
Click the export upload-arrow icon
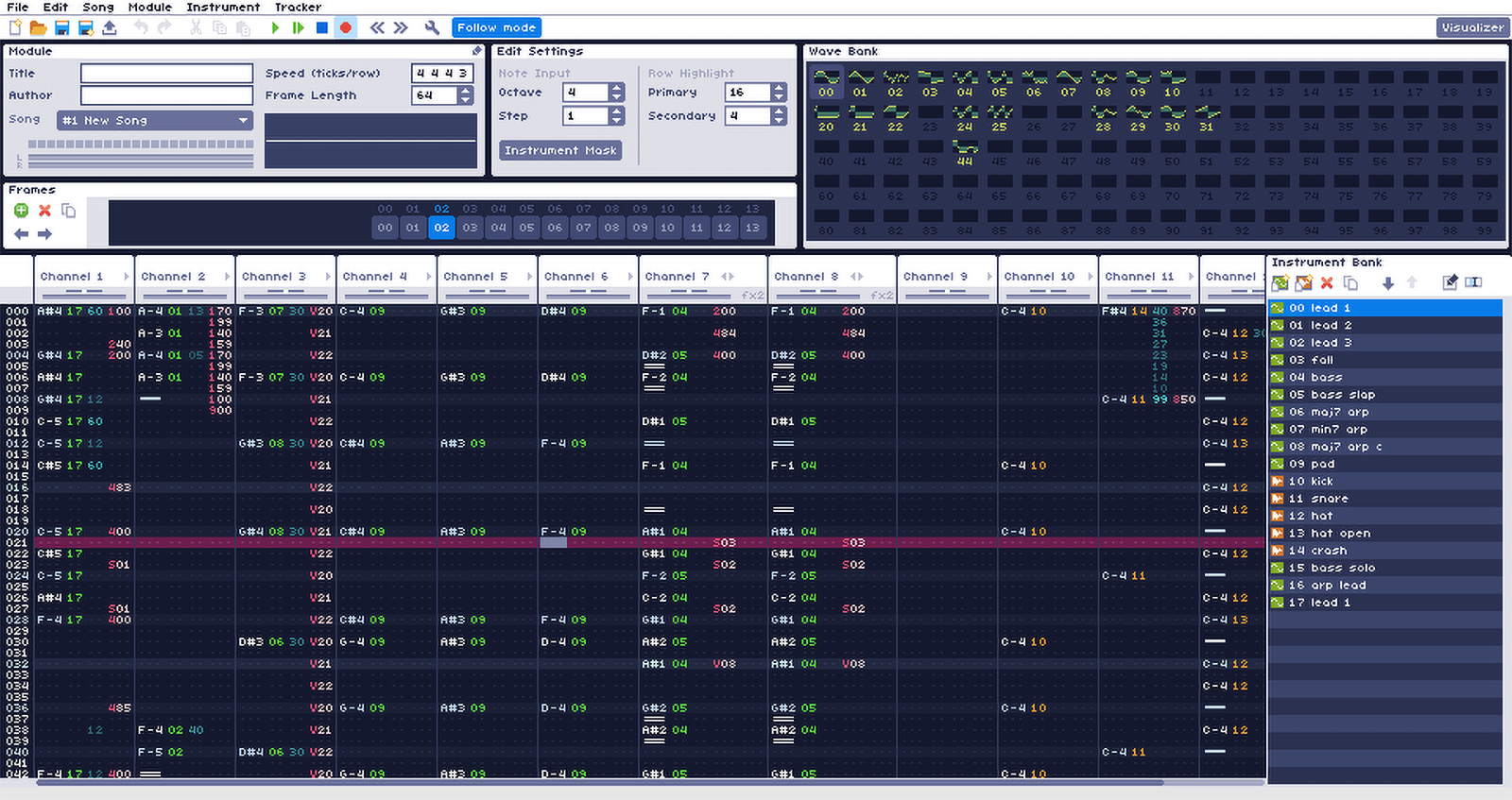(x=110, y=27)
